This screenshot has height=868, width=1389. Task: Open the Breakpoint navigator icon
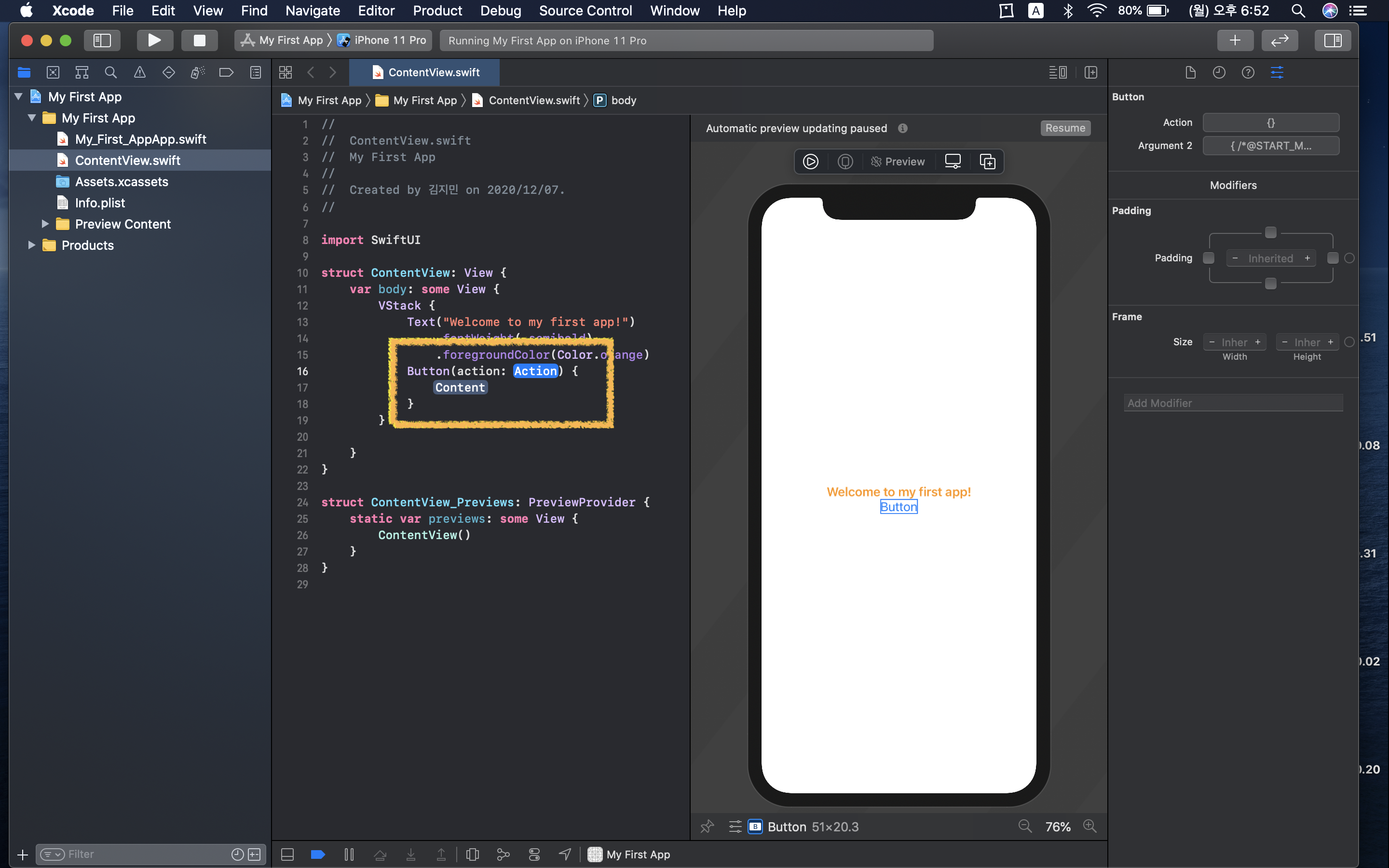click(226, 72)
